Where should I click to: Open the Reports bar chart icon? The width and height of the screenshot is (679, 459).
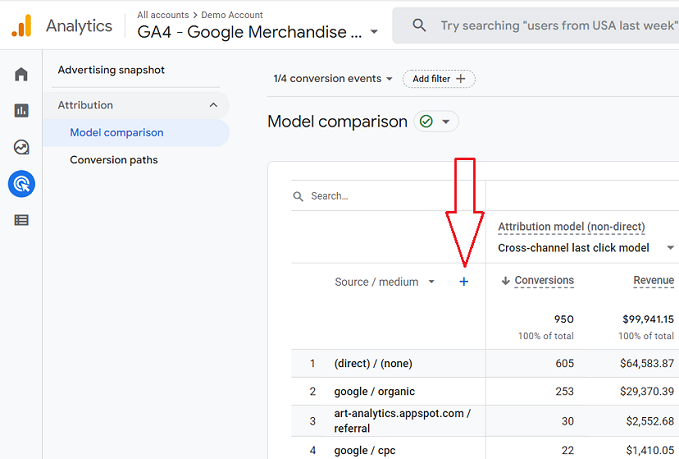(21, 110)
